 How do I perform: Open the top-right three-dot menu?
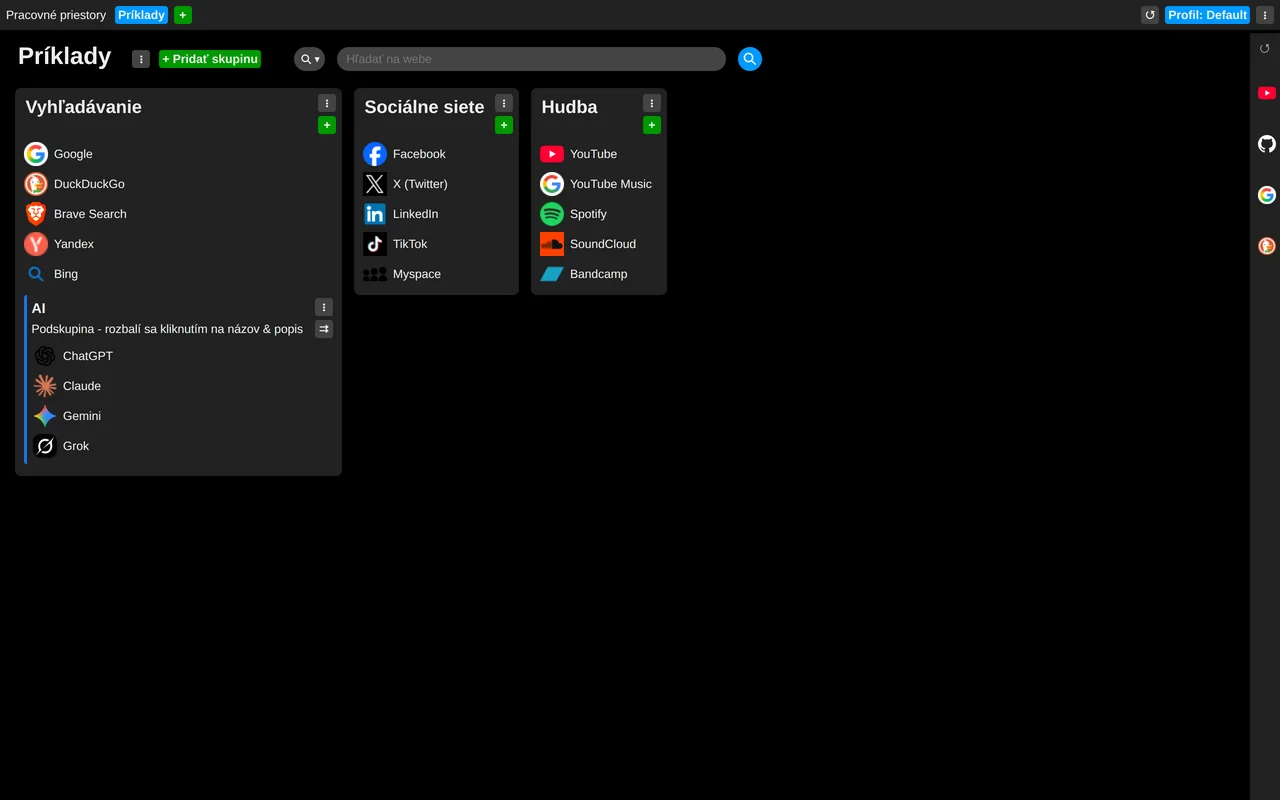coord(1266,15)
